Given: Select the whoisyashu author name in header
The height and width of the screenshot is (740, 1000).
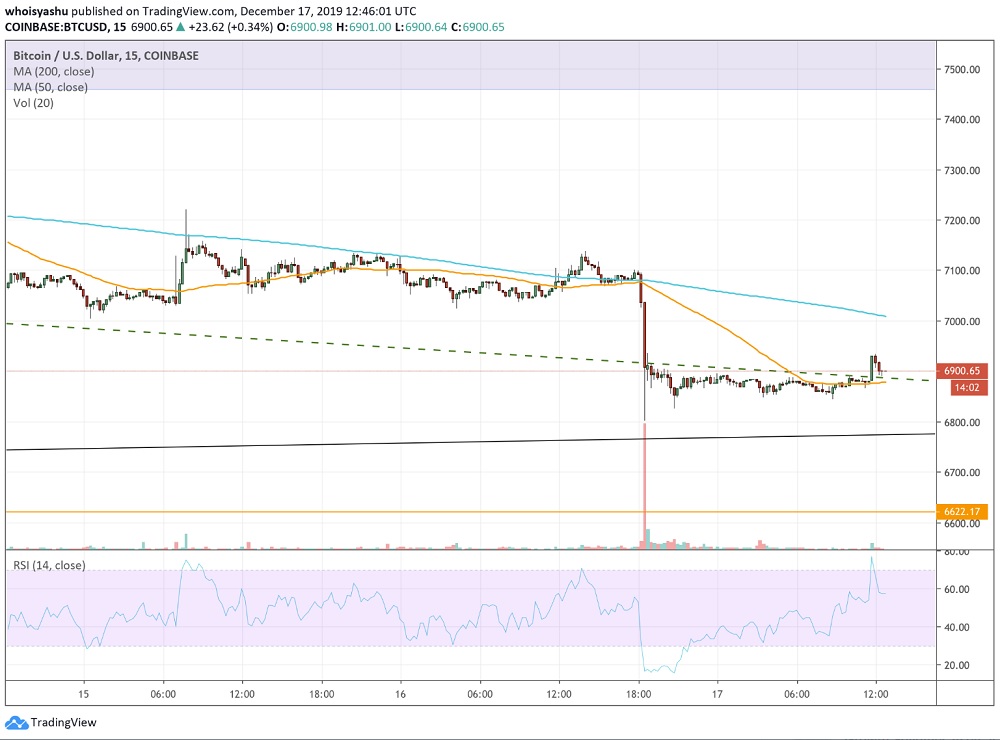Looking at the screenshot, I should [35, 9].
